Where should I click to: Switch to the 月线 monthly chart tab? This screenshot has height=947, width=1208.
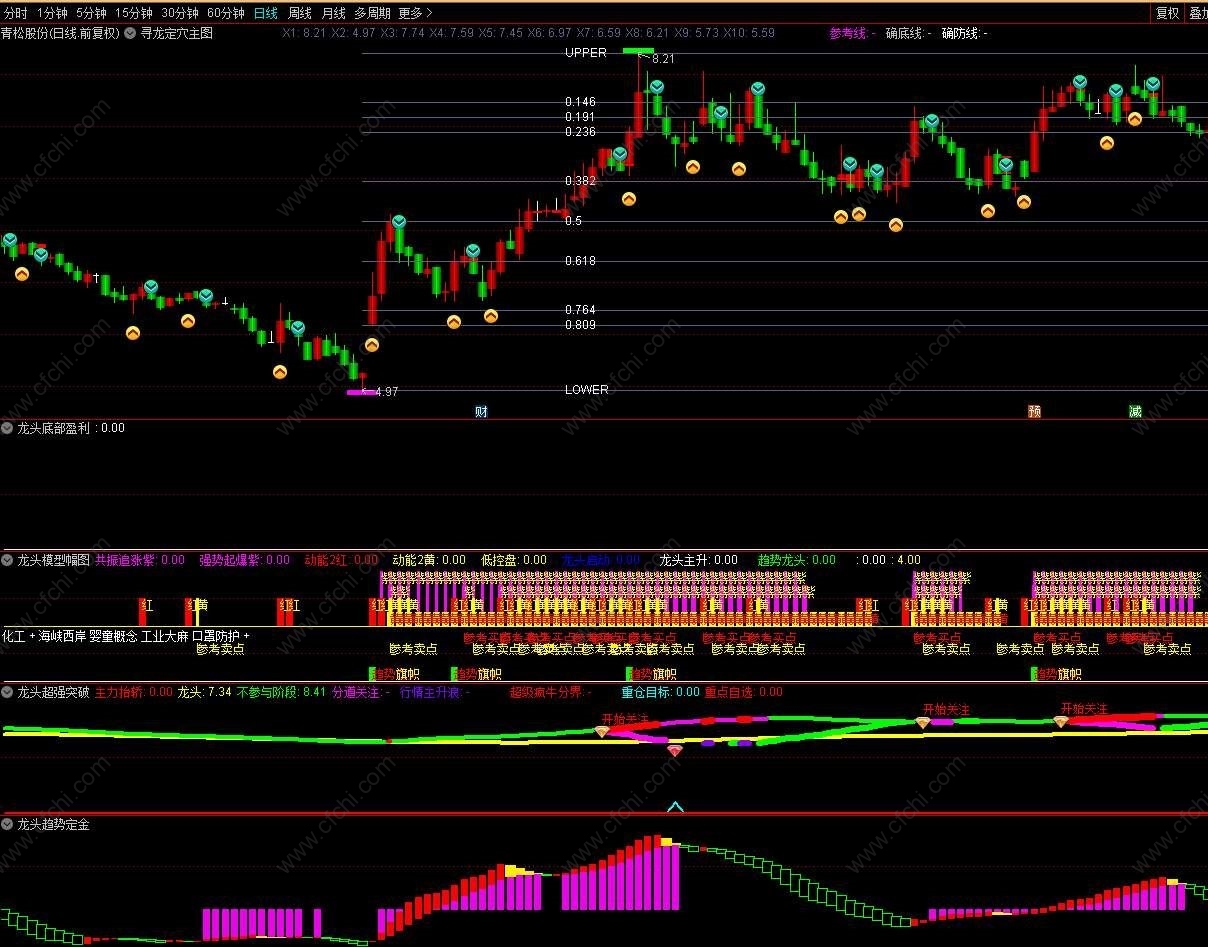point(334,13)
